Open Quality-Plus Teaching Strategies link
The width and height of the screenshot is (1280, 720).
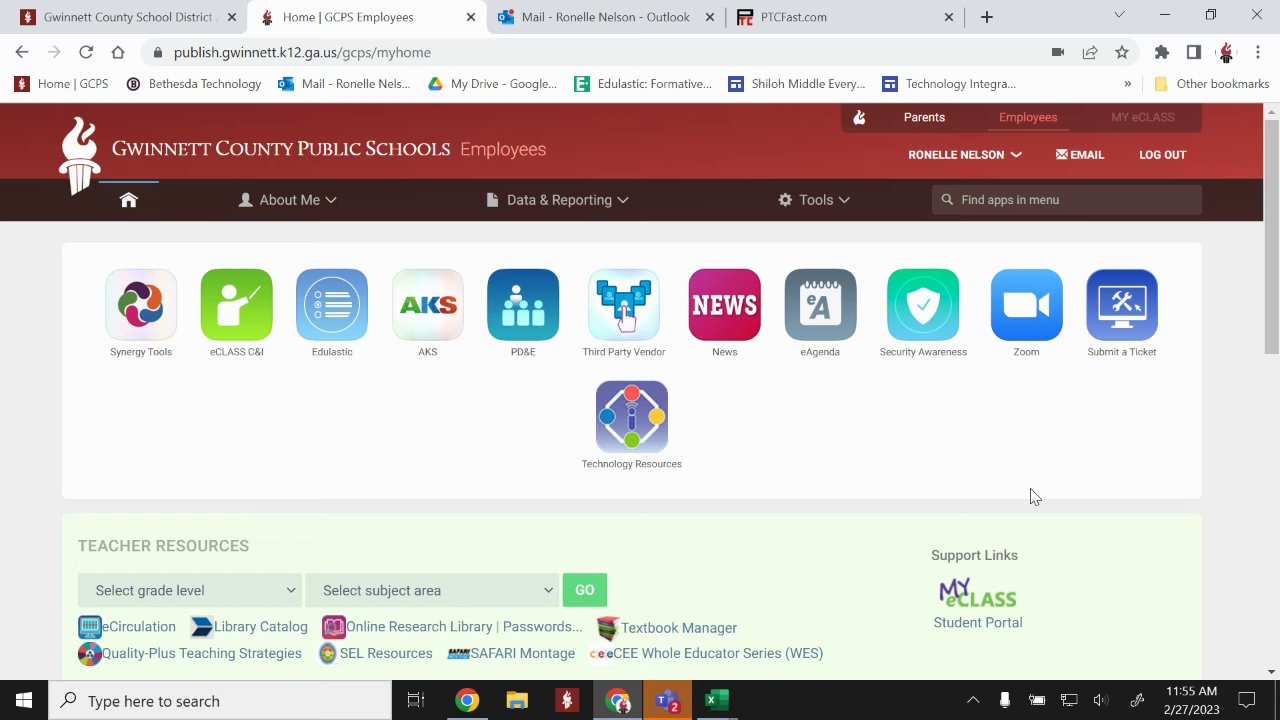pos(190,653)
